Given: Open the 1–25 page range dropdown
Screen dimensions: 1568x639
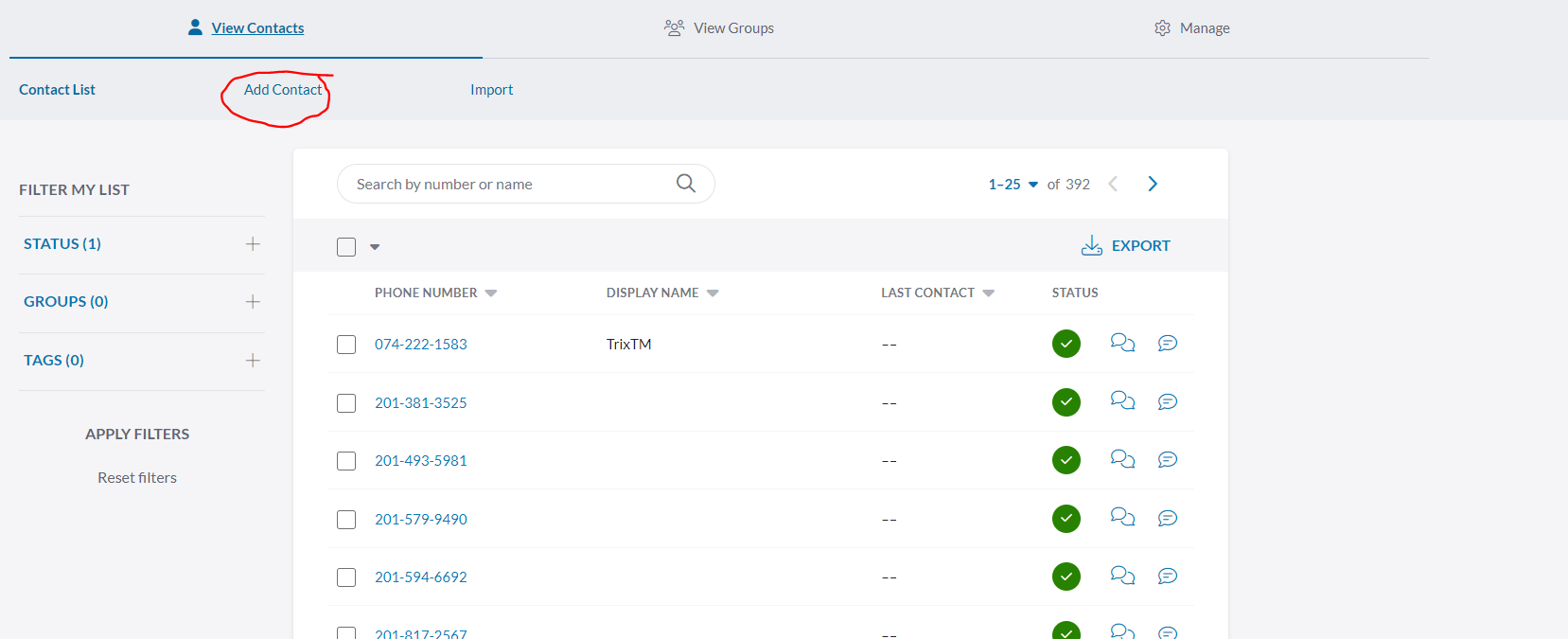Looking at the screenshot, I should pos(1013,185).
